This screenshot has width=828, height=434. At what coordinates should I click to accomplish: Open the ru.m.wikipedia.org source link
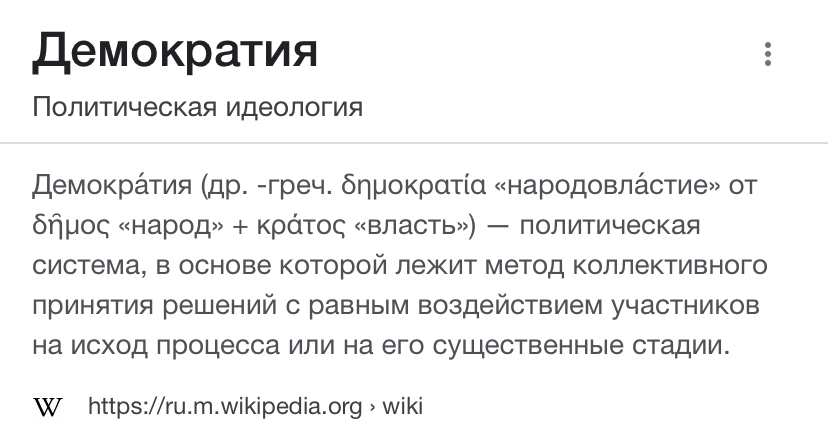click(225, 407)
